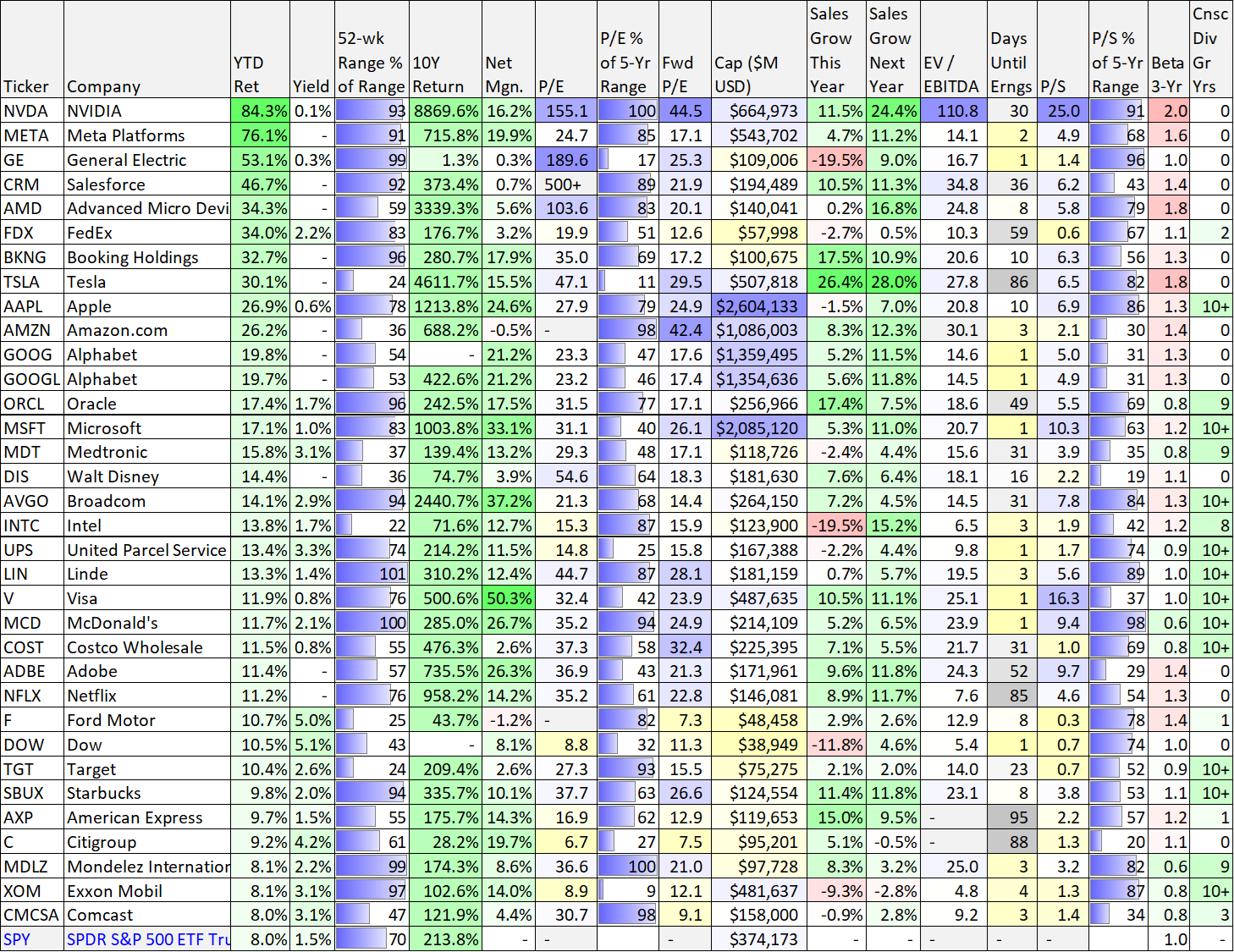Select Tesla's 86 days until earnings
This screenshot has width=1234, height=952.
pyautogui.click(x=1011, y=282)
